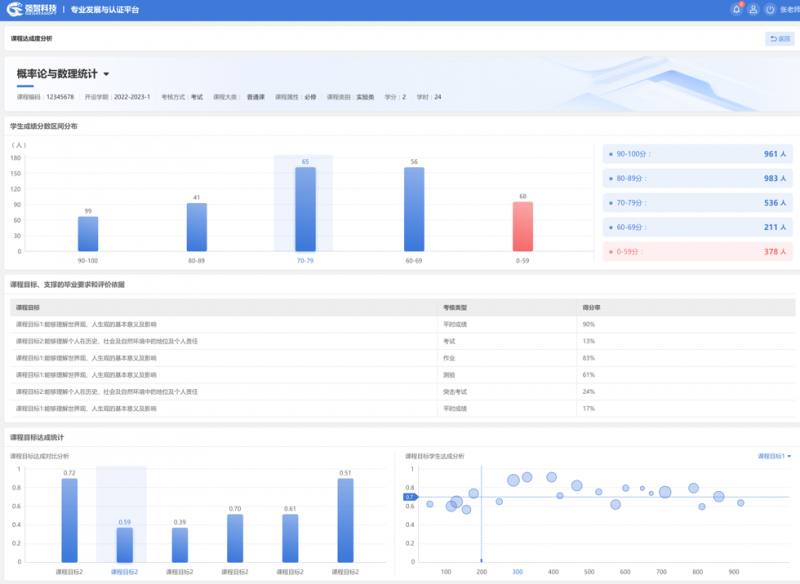Click the 课程目标学生达成分析 chart title
800x584 pixels.
click(x=435, y=456)
